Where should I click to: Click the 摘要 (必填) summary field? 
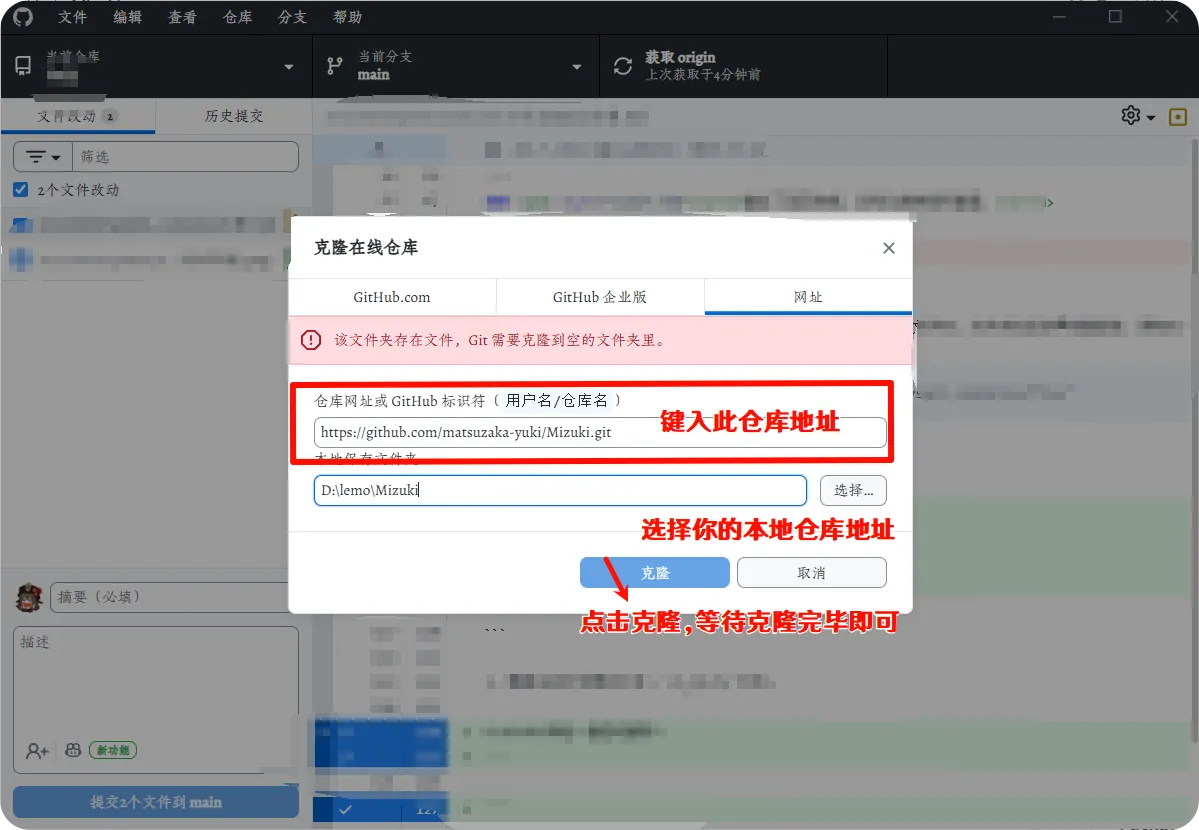click(170, 597)
